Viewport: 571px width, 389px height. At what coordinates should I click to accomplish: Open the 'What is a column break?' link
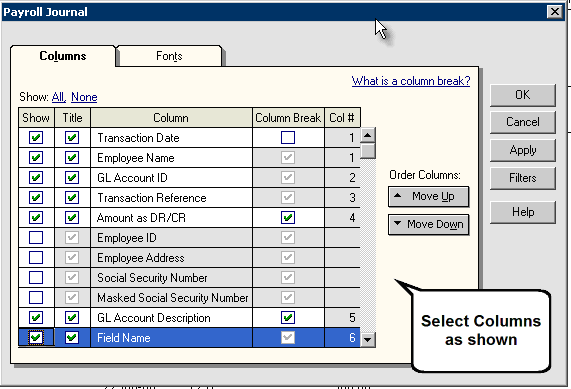(411, 81)
